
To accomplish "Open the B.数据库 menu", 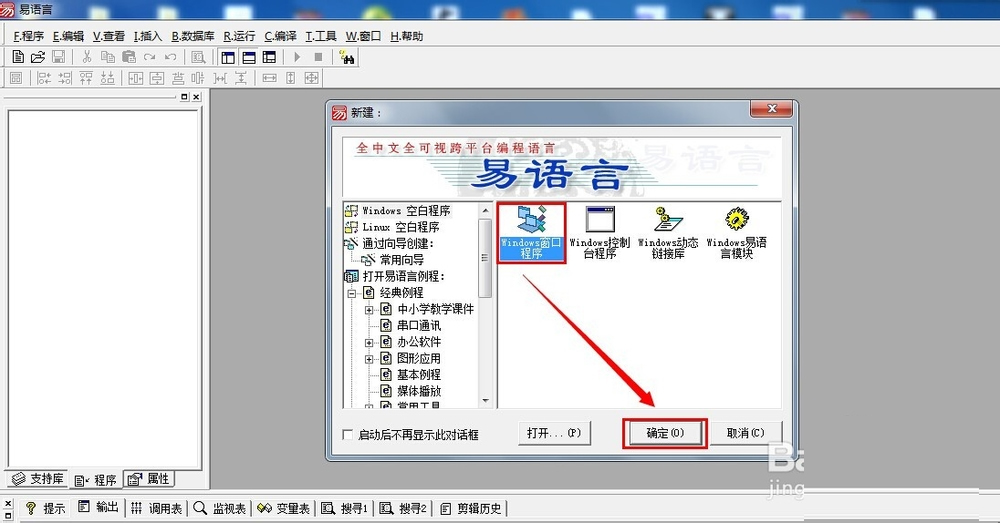I will point(193,36).
